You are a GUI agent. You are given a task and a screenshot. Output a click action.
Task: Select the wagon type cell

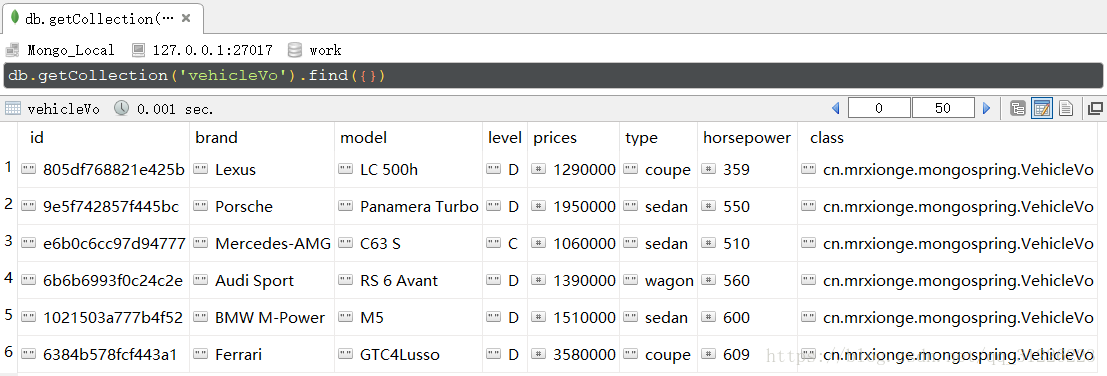coord(659,280)
